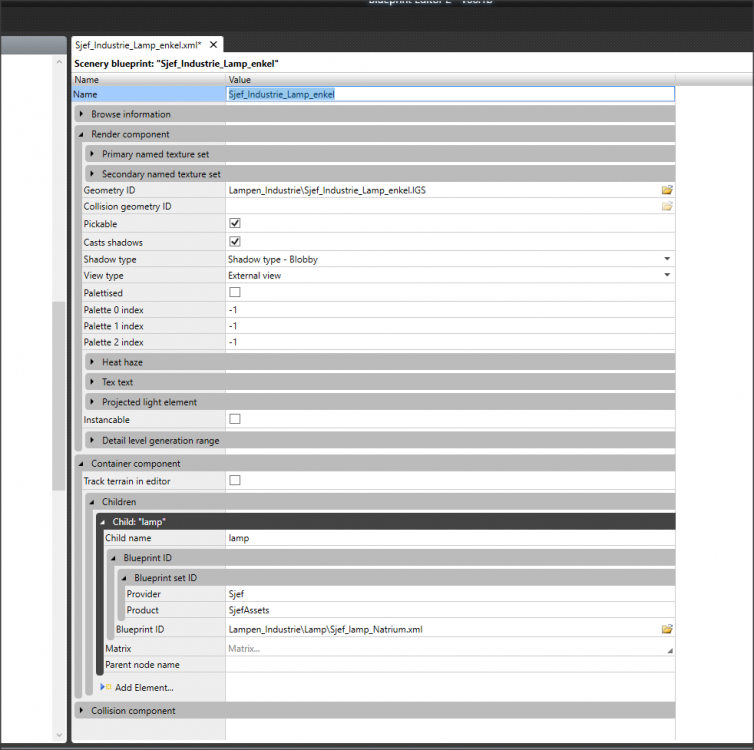This screenshot has width=754, height=750.
Task: Open the View type dropdown
Action: [666, 275]
